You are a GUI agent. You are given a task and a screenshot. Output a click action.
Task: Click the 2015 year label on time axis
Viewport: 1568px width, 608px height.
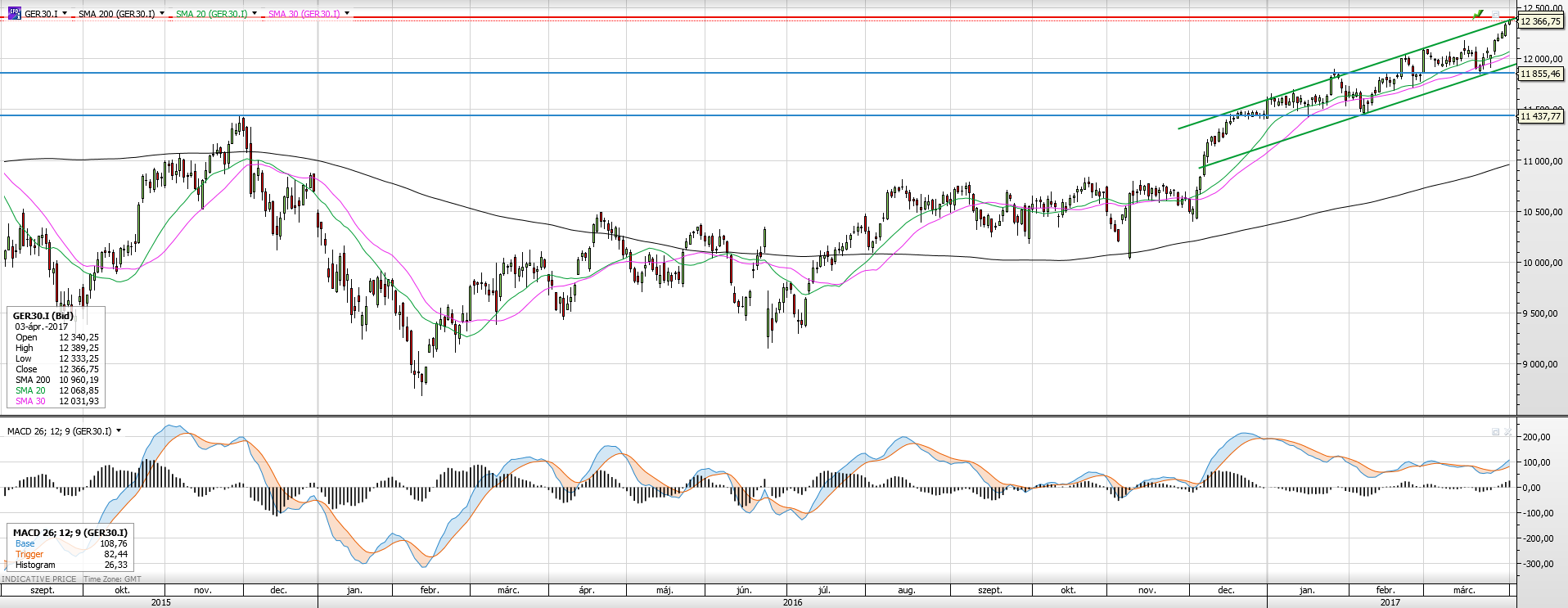tap(161, 602)
